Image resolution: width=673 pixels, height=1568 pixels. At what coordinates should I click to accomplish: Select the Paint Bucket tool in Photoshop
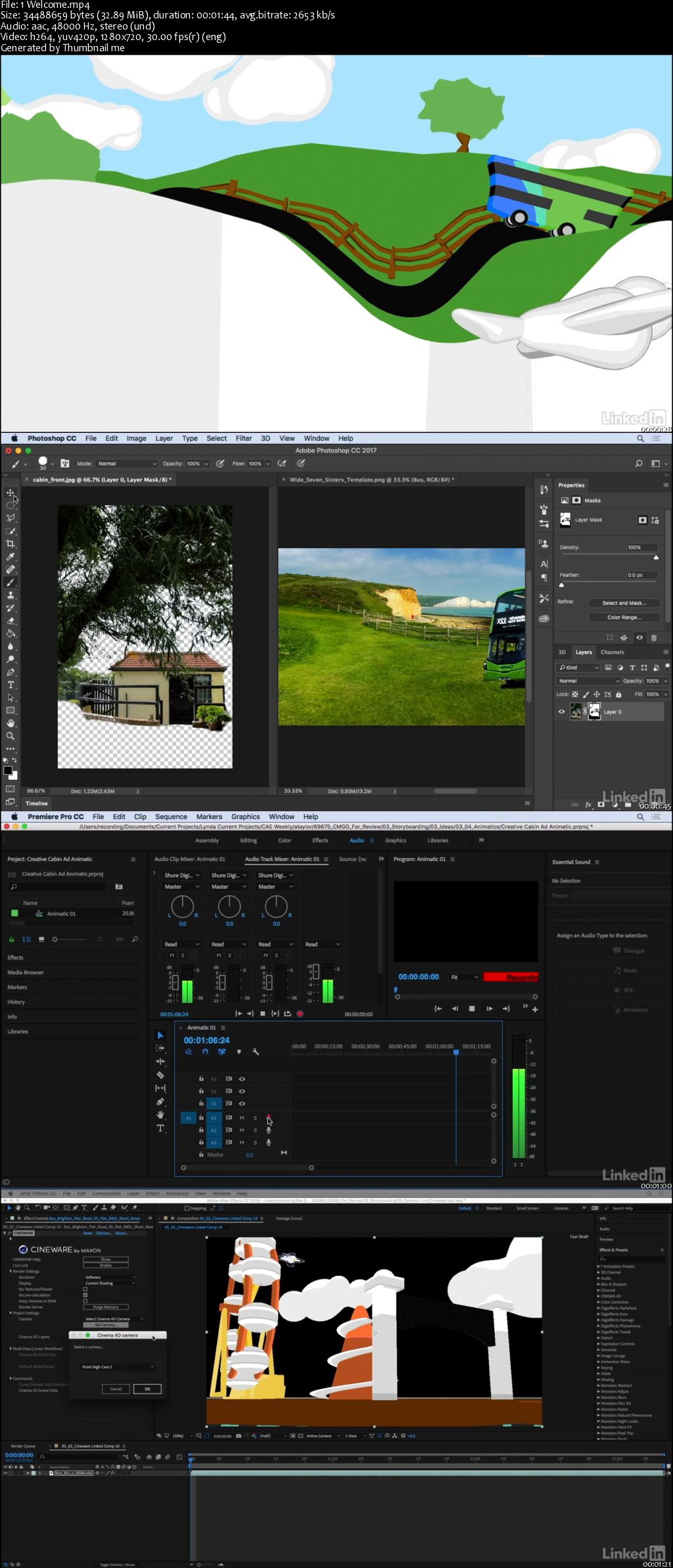(x=10, y=634)
